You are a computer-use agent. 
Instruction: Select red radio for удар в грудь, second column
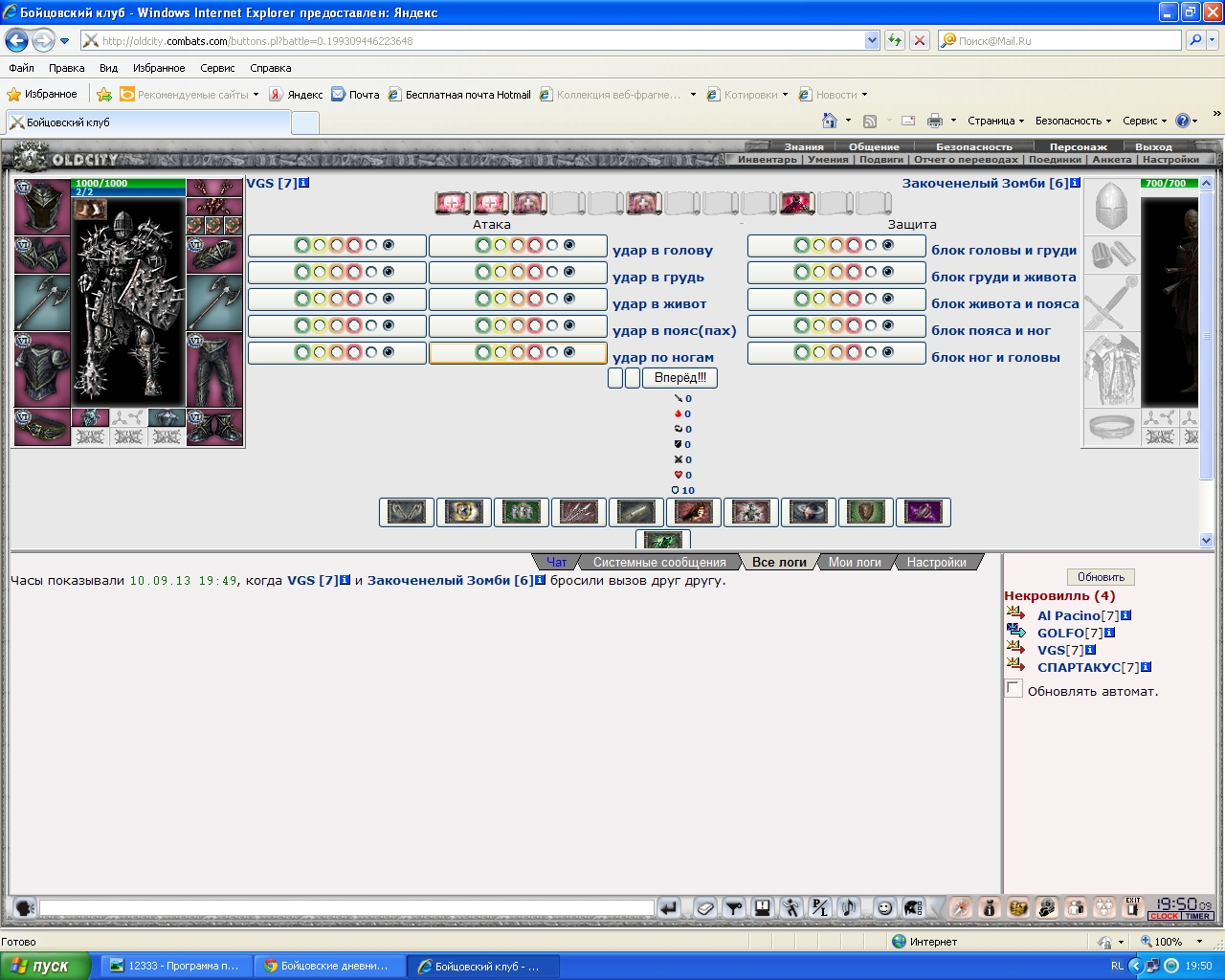(535, 273)
